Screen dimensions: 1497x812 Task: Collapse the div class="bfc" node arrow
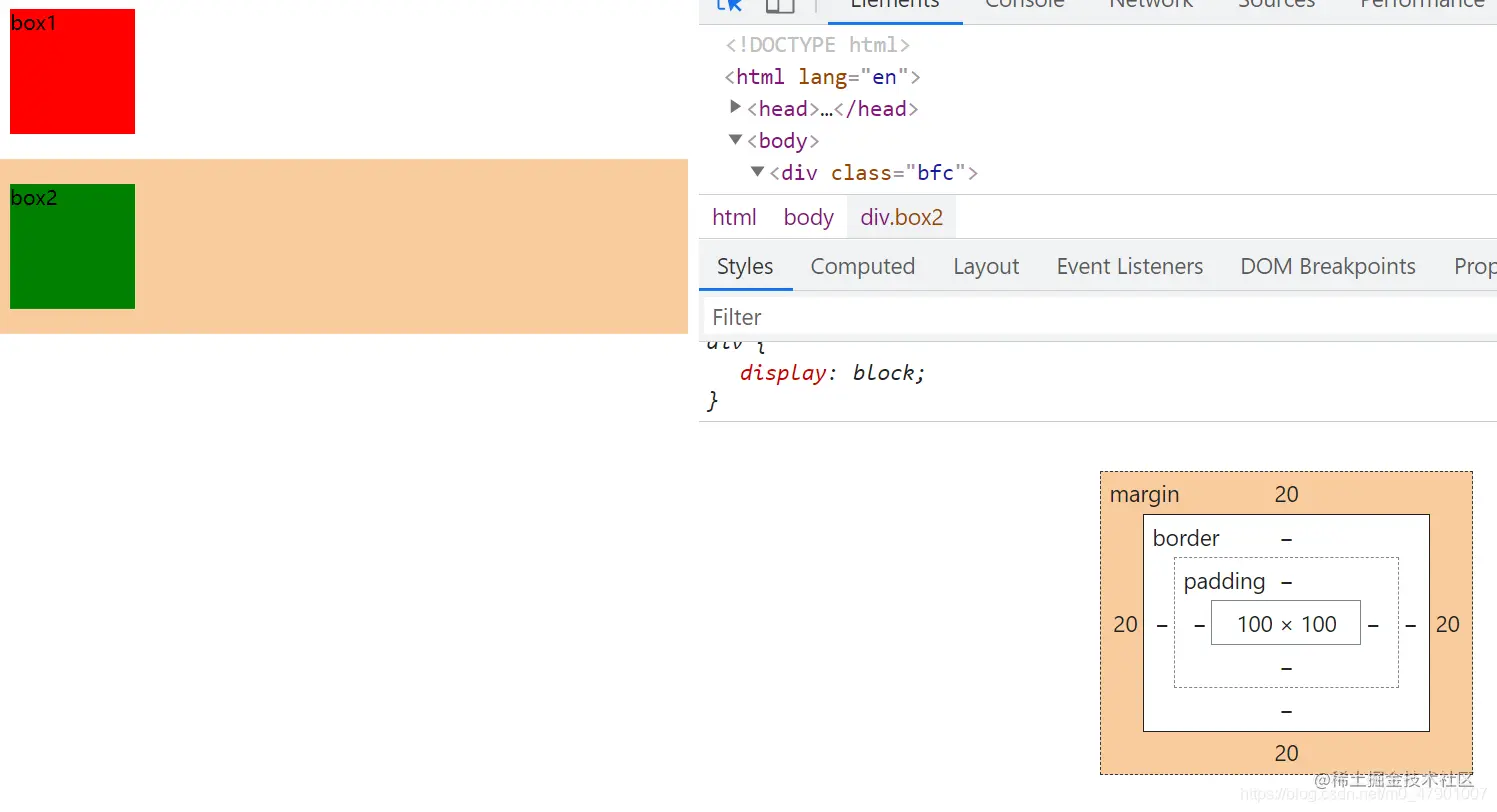pos(757,172)
